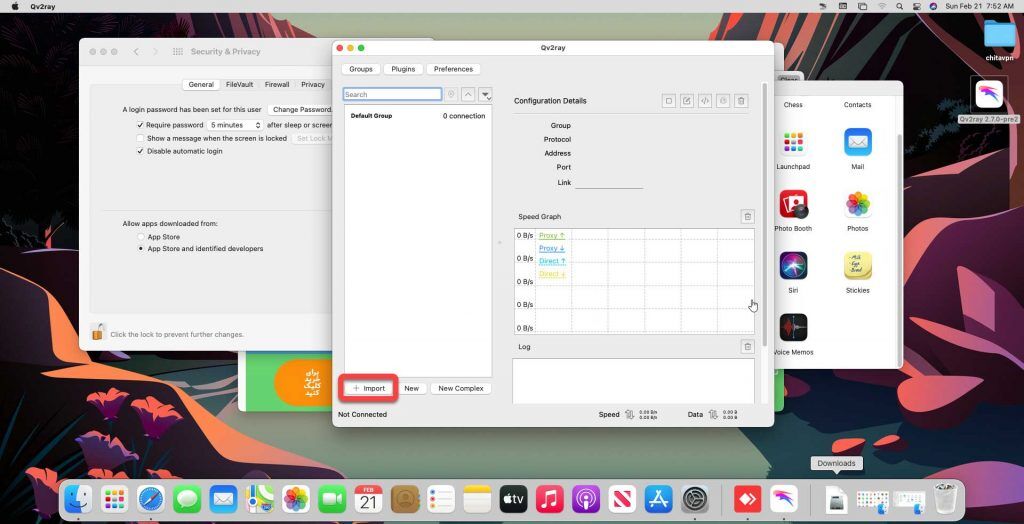Select the App Store radio button
Screen dimensions: 1024x524
[141, 237]
